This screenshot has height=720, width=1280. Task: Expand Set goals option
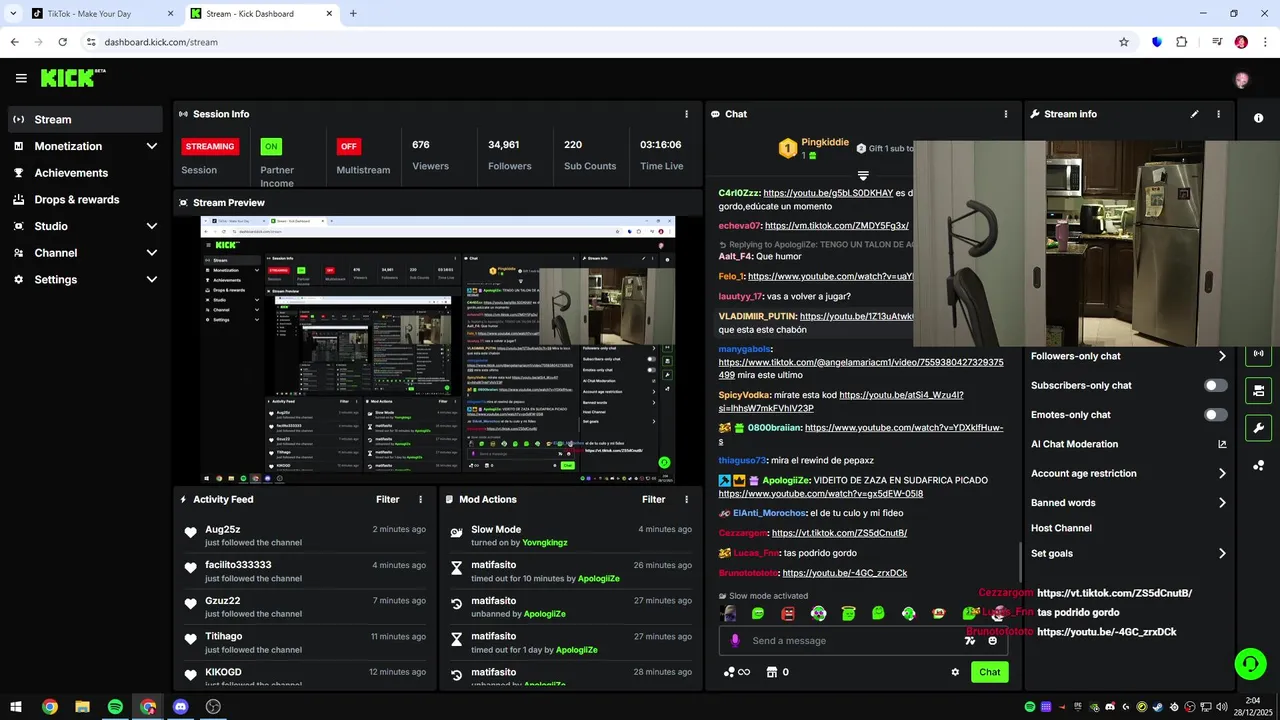(1221, 554)
